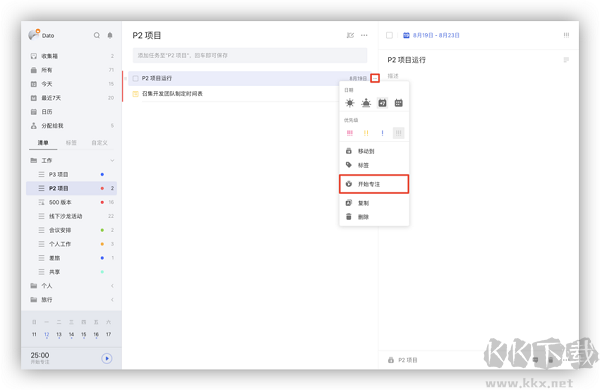600x390 pixels.
Task: Click the search magnifier icon in sidebar
Action: pyautogui.click(x=97, y=35)
